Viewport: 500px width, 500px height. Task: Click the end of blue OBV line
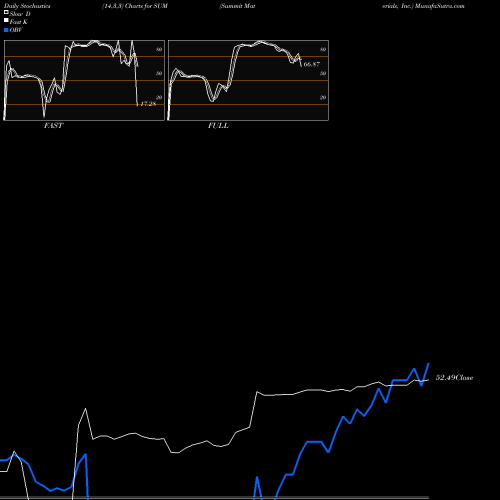pos(429,364)
